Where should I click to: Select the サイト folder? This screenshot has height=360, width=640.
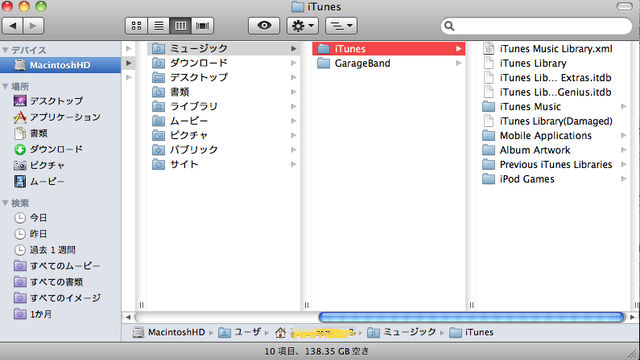[224, 164]
